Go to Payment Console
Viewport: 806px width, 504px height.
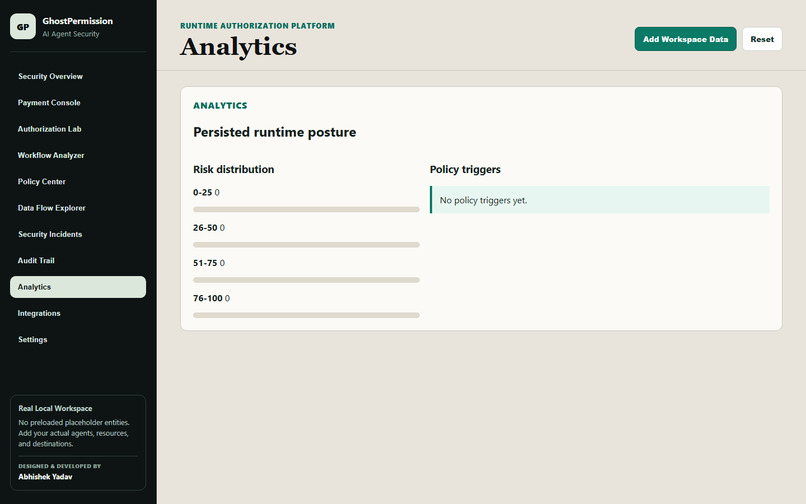78,102
